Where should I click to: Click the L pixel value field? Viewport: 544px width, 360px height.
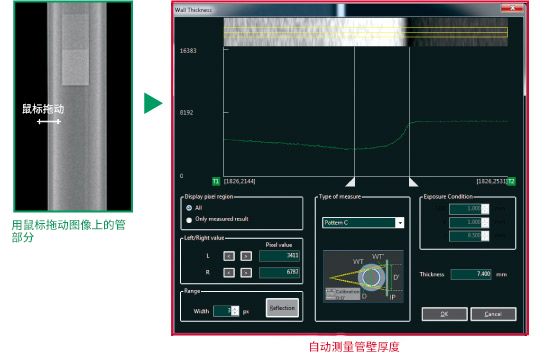[x=279, y=256]
